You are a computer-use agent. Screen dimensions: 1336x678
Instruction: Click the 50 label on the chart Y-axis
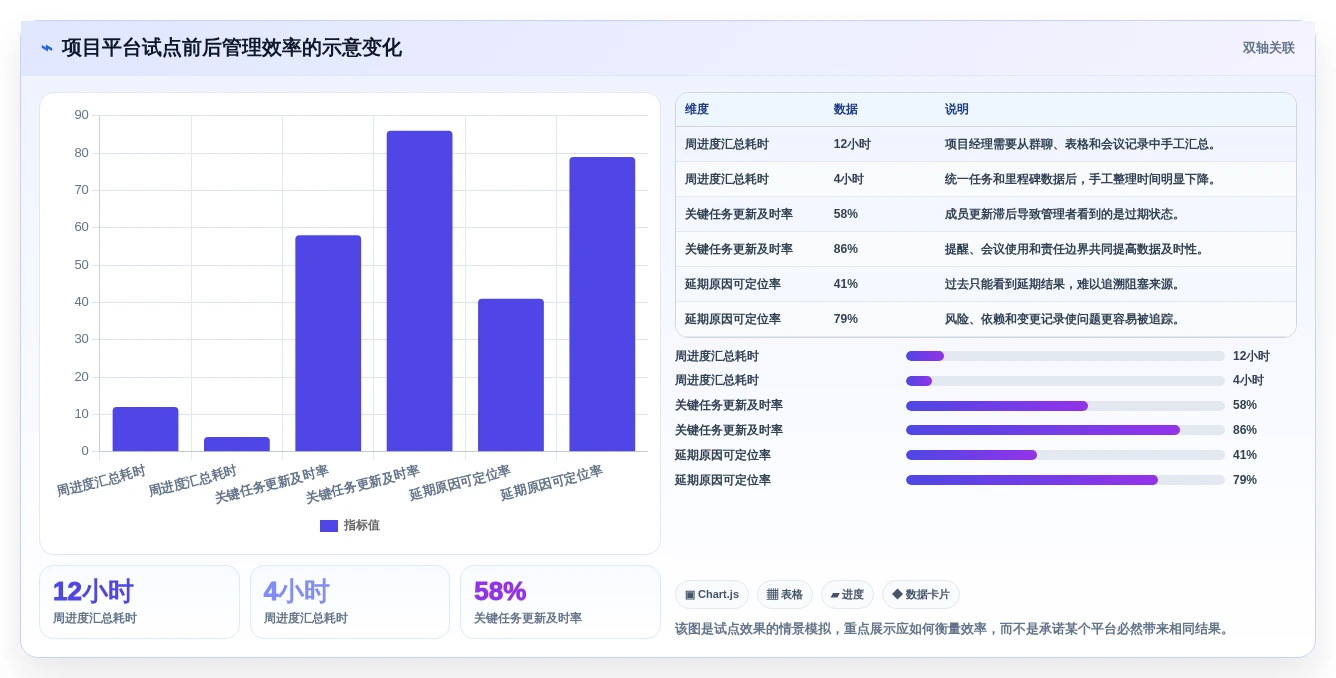[81, 265]
